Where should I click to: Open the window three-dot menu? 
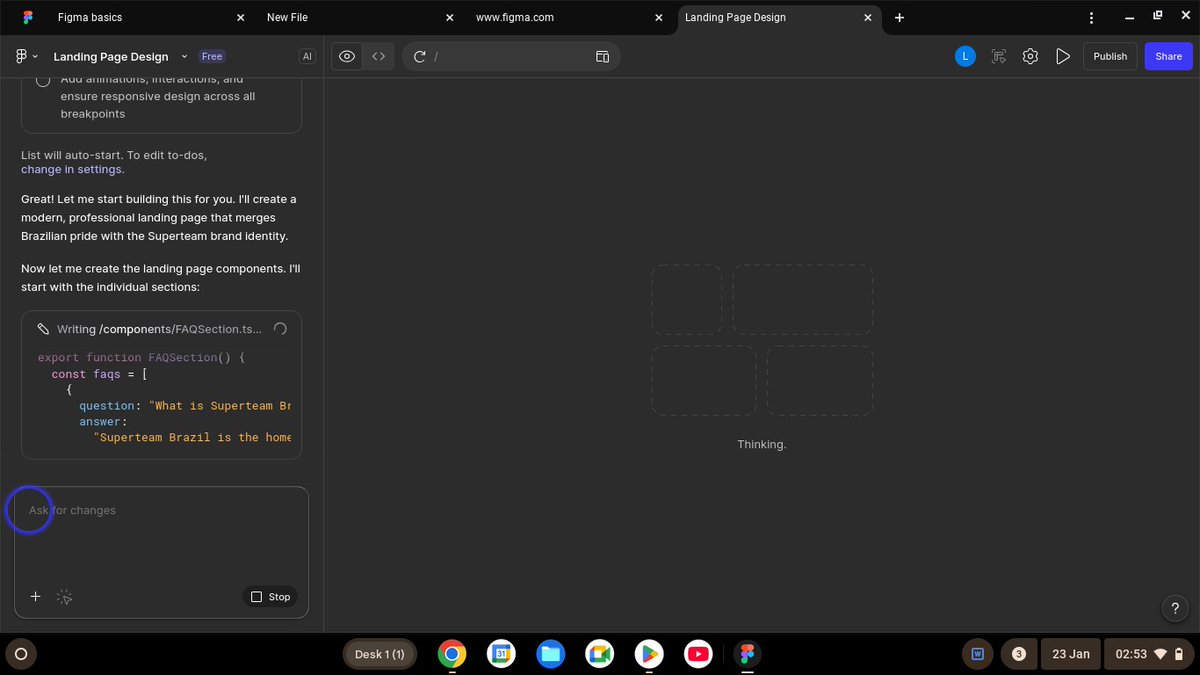1089,17
